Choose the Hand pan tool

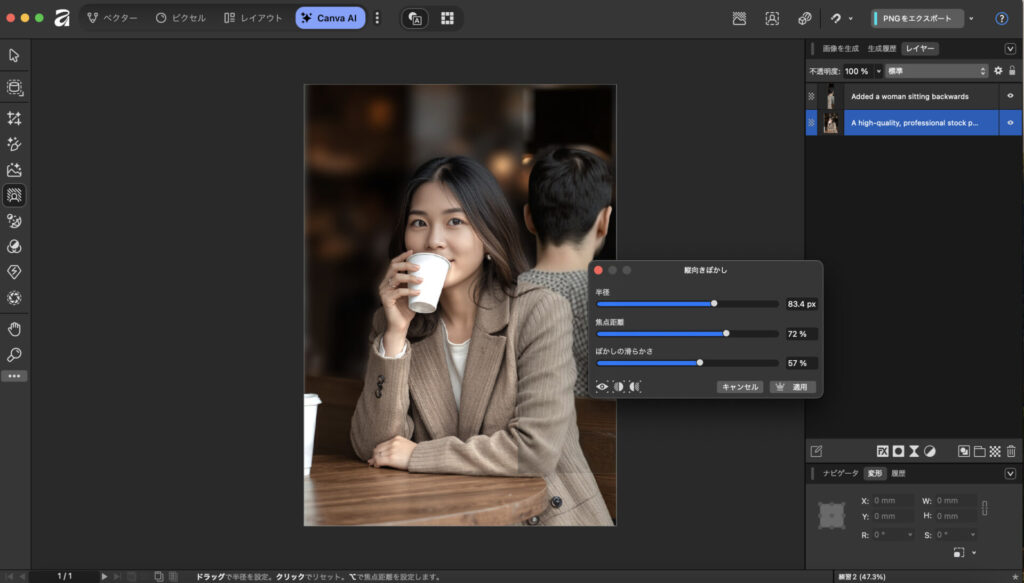pos(14,329)
